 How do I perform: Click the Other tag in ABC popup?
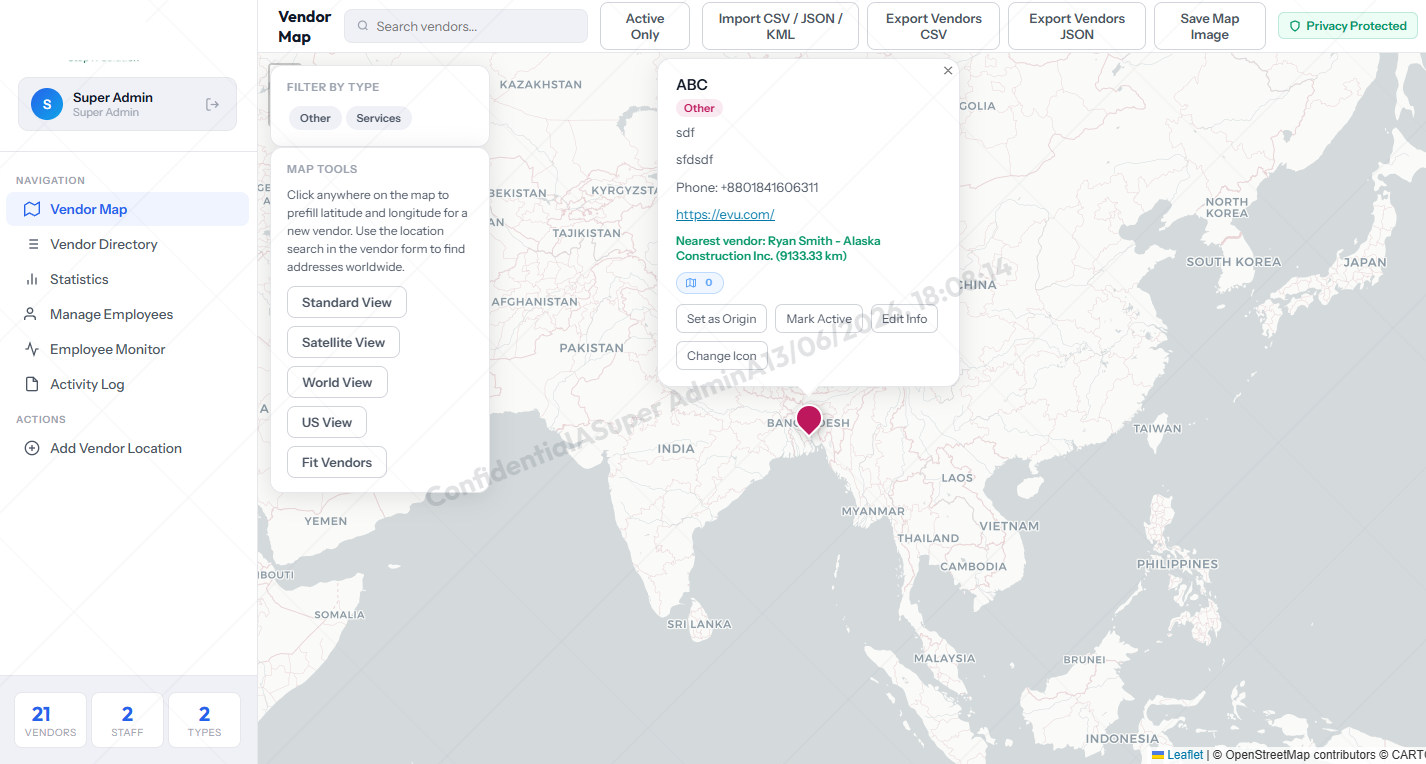[x=699, y=108]
